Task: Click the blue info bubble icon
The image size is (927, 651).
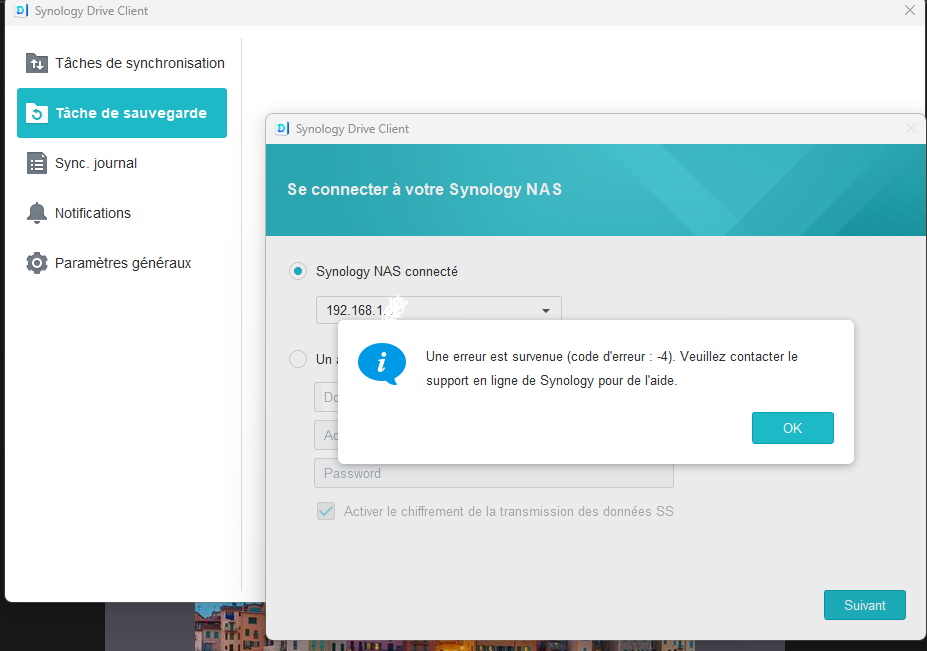Action: (382, 364)
